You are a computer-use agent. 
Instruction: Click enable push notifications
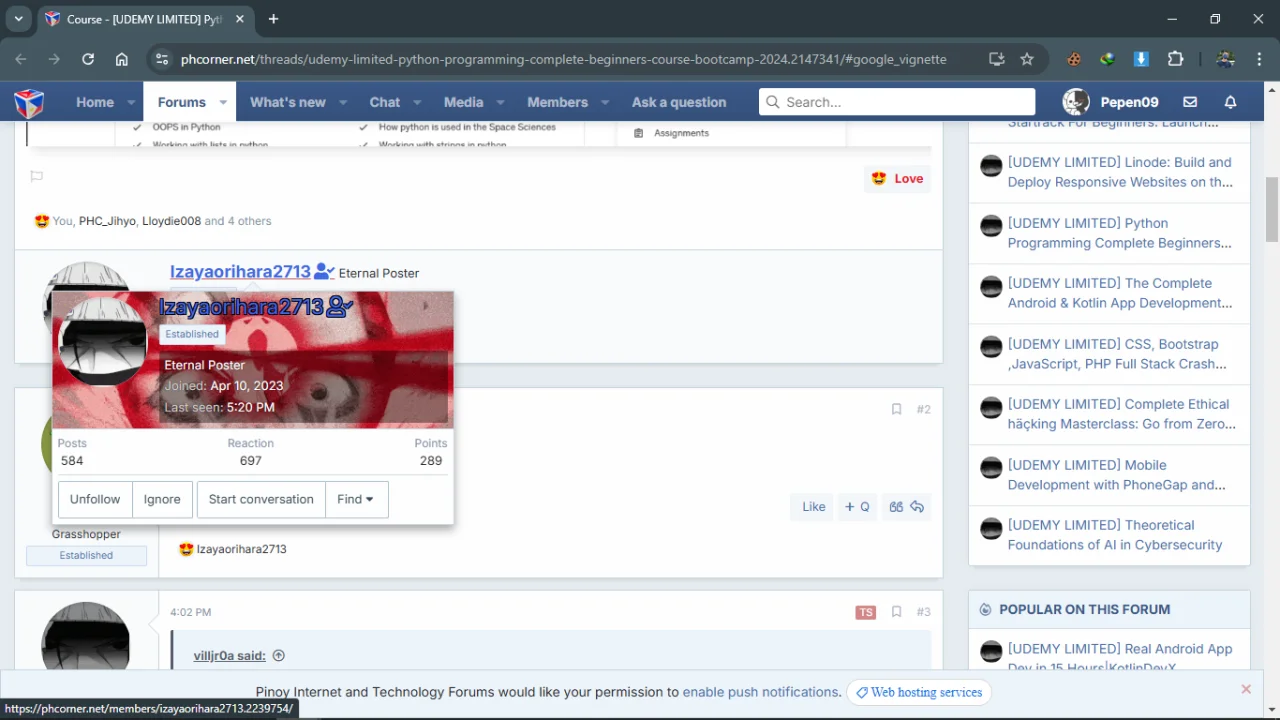(x=761, y=692)
